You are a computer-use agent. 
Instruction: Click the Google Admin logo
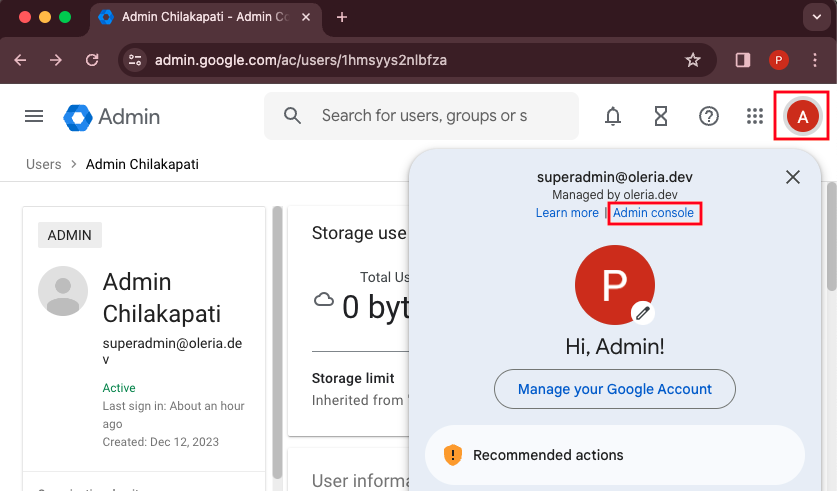tap(112, 117)
